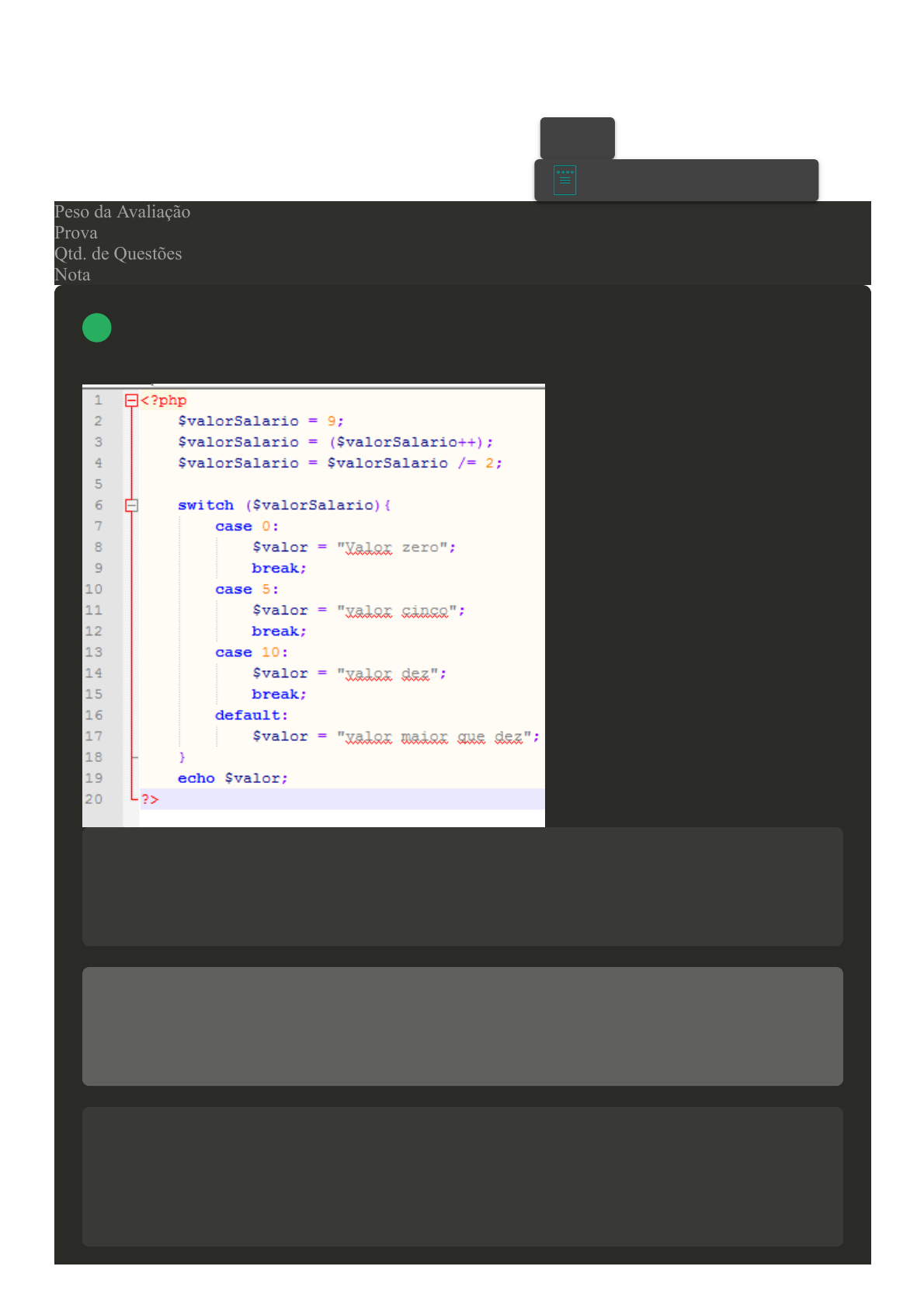This screenshot has width=924, height=1308.
Task: Select the first answer option box
Action: click(x=462, y=886)
